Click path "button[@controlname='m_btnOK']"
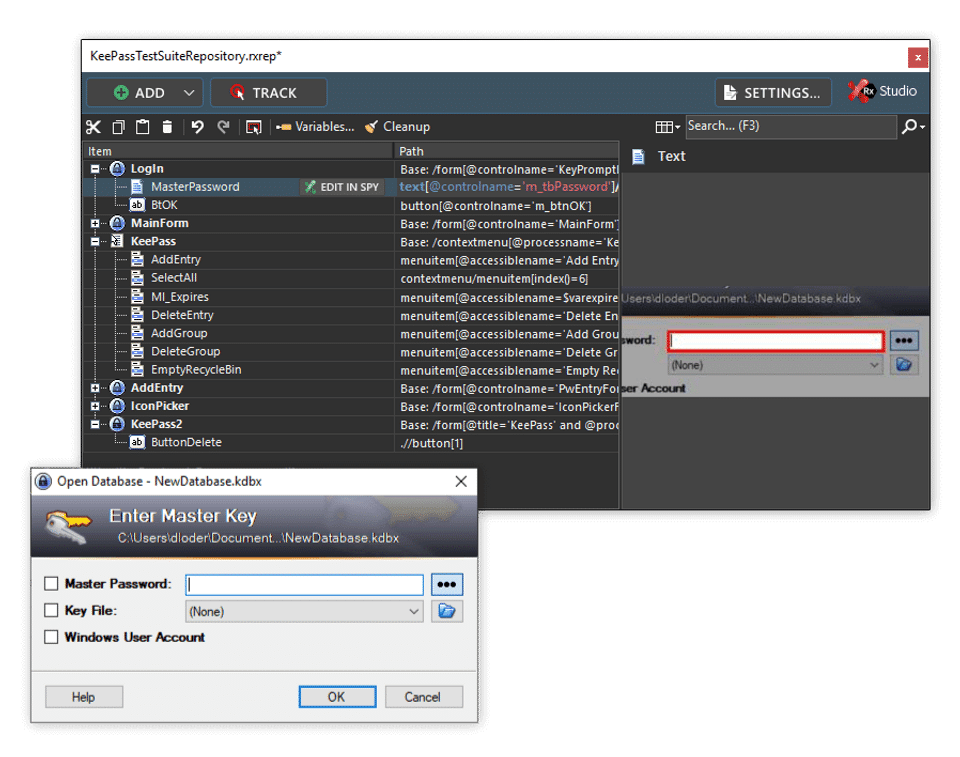Image resolution: width=960 pixels, height=757 pixels. tap(496, 206)
